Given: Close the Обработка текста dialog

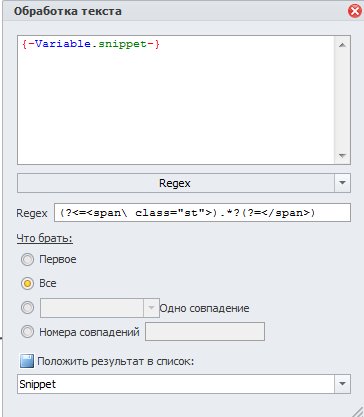Looking at the screenshot, I should pyautogui.click(x=355, y=11).
